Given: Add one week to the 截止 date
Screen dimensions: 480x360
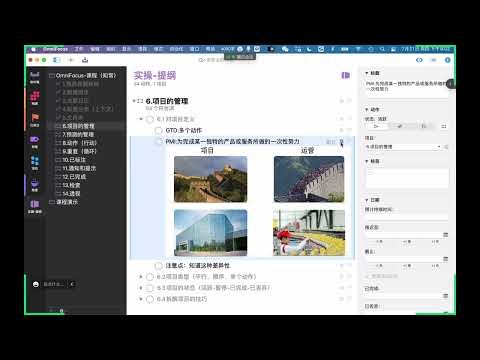Looking at the screenshot, I should click(407, 266).
